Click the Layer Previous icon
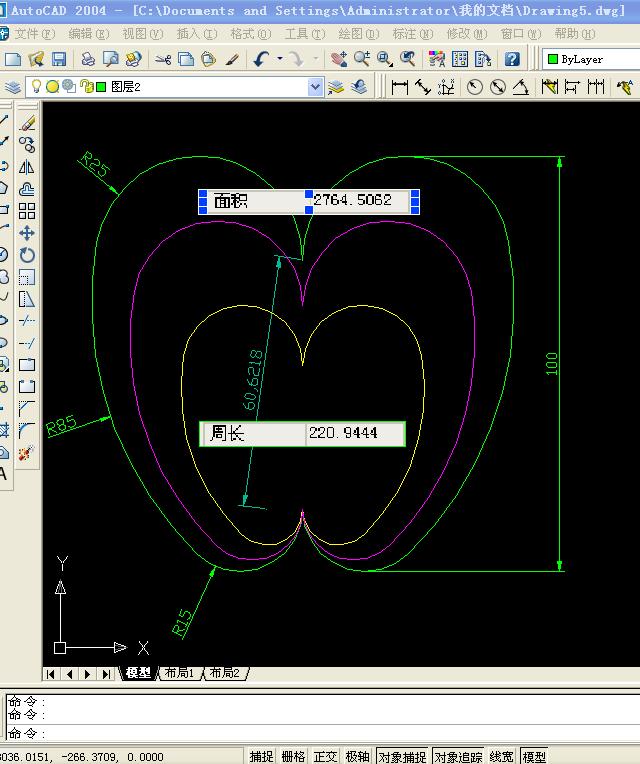This screenshot has height=764, width=640. click(359, 87)
